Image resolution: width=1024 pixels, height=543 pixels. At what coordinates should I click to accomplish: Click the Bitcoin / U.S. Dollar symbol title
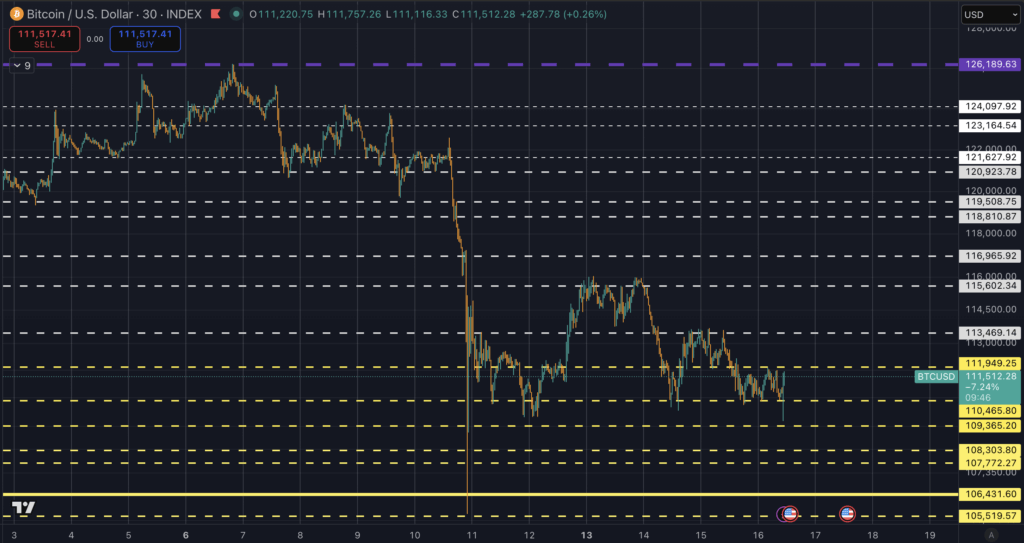click(x=83, y=14)
